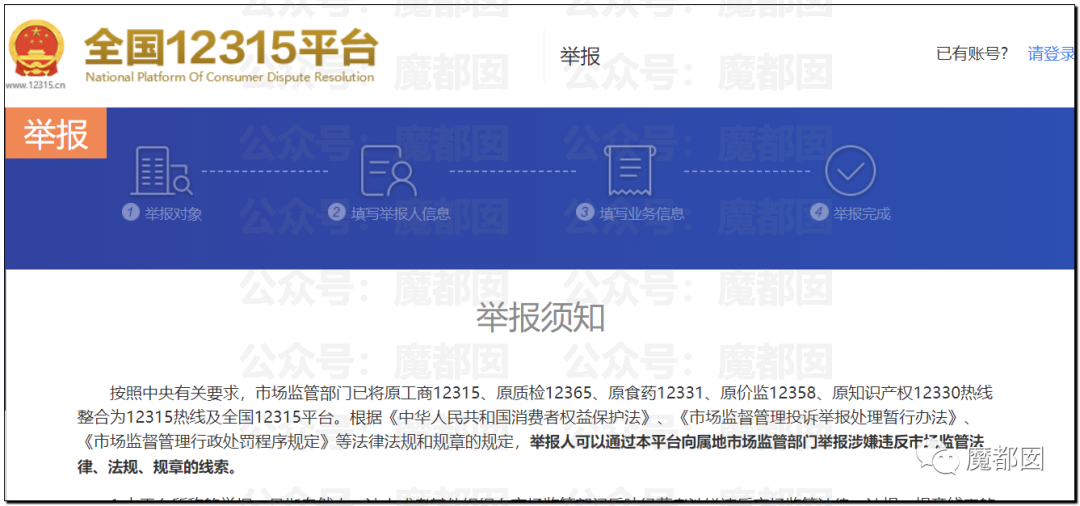
Task: Click the orange 举报 tab badge
Action: (x=56, y=134)
